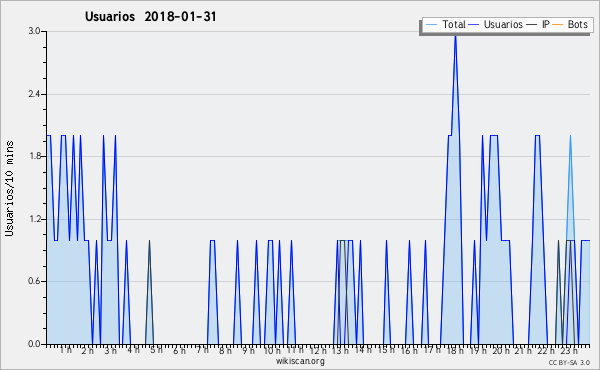Click the light blue Total legend line

tap(431, 25)
